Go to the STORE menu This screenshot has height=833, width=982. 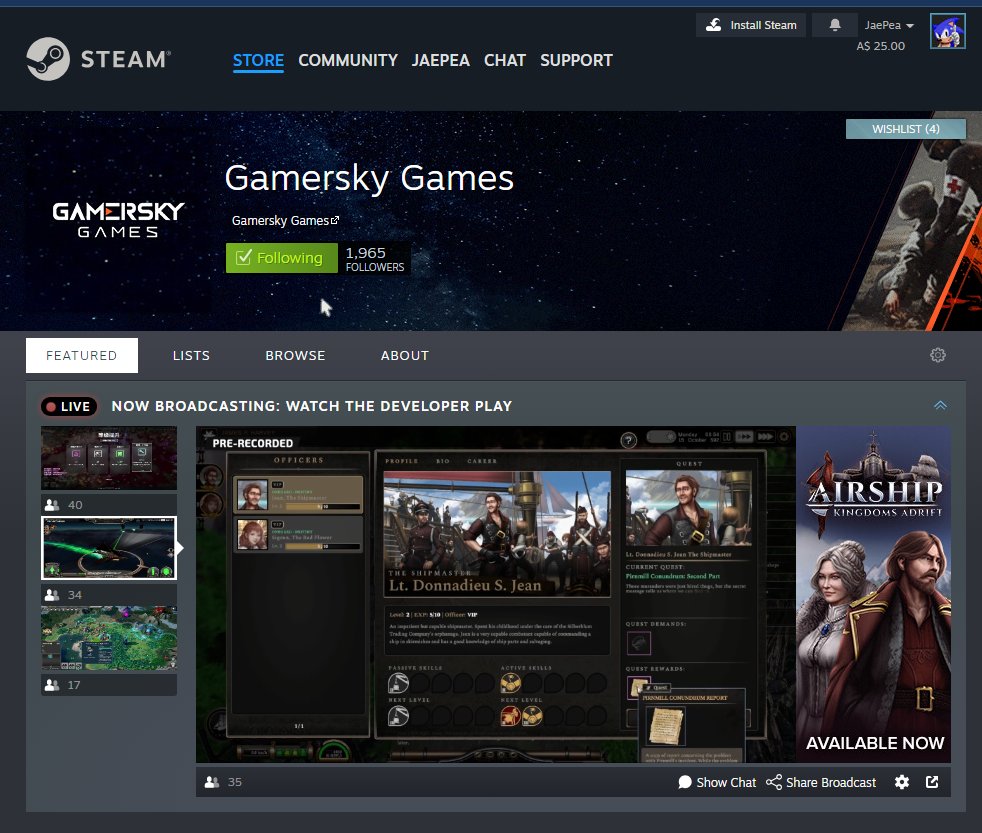[x=258, y=60]
